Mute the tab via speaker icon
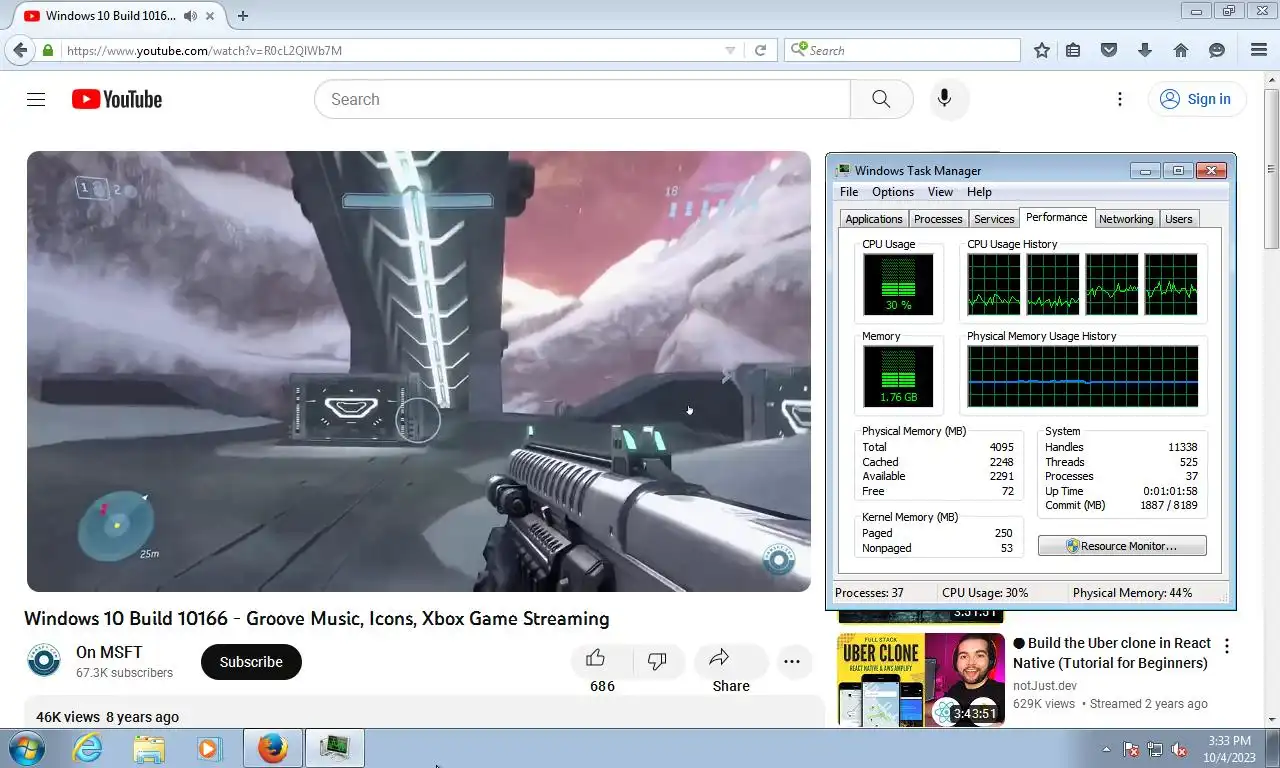1280x768 pixels. click(190, 16)
